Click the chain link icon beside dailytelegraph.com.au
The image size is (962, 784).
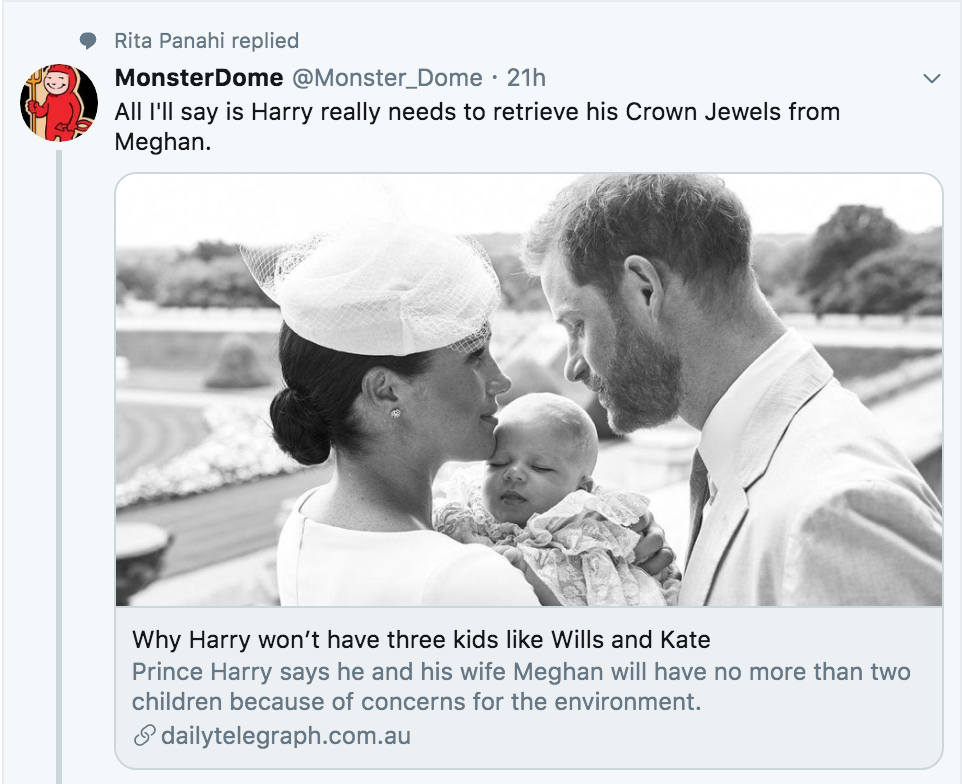[145, 736]
